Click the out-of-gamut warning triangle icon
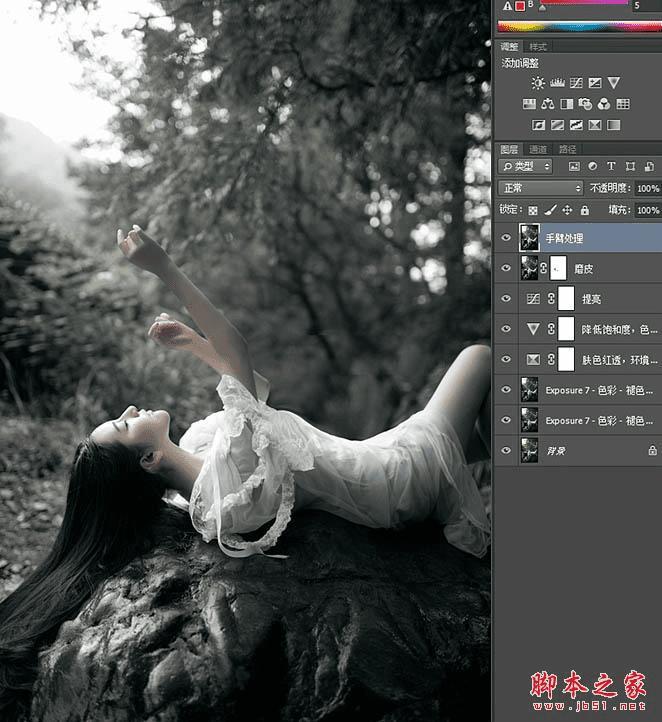 (507, 6)
